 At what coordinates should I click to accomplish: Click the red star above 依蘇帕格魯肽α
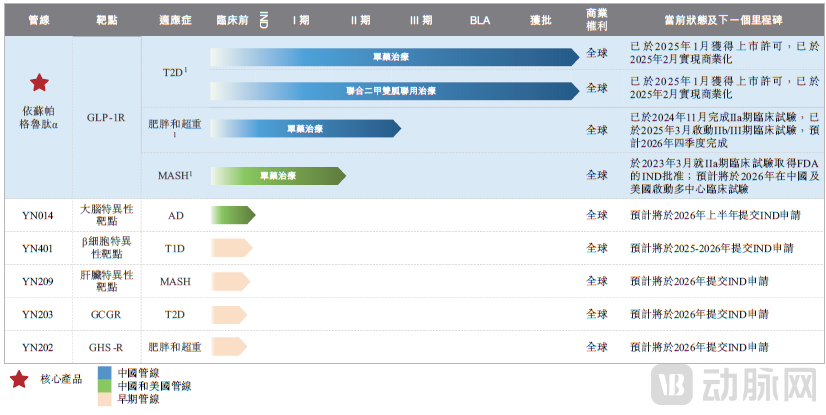tap(39, 83)
